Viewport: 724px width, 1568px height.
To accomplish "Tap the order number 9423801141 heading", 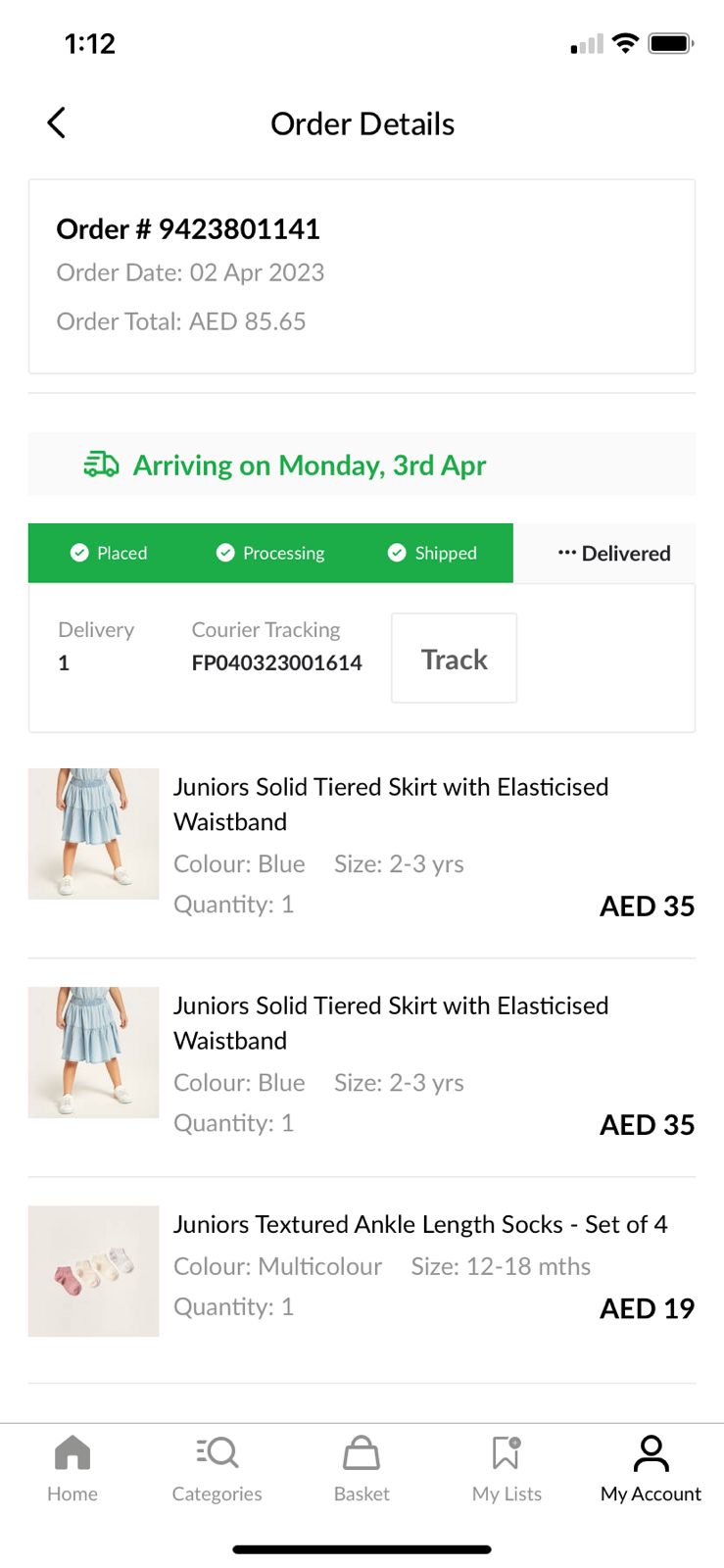I will (188, 229).
